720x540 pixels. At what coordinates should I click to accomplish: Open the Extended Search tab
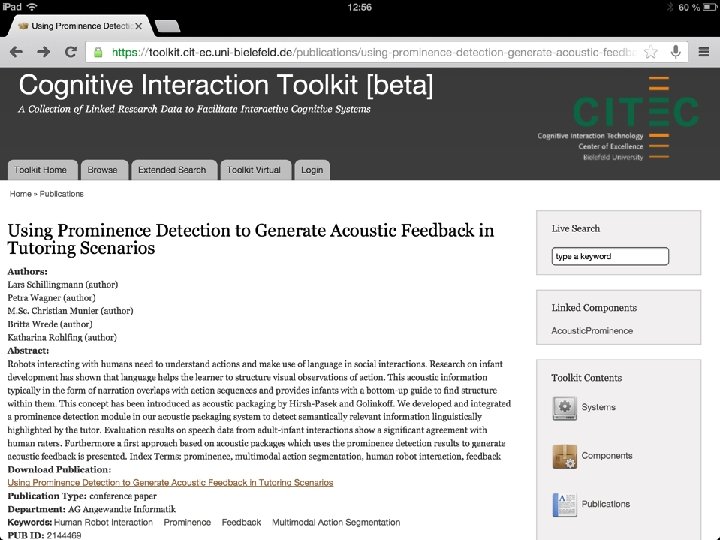(172, 170)
